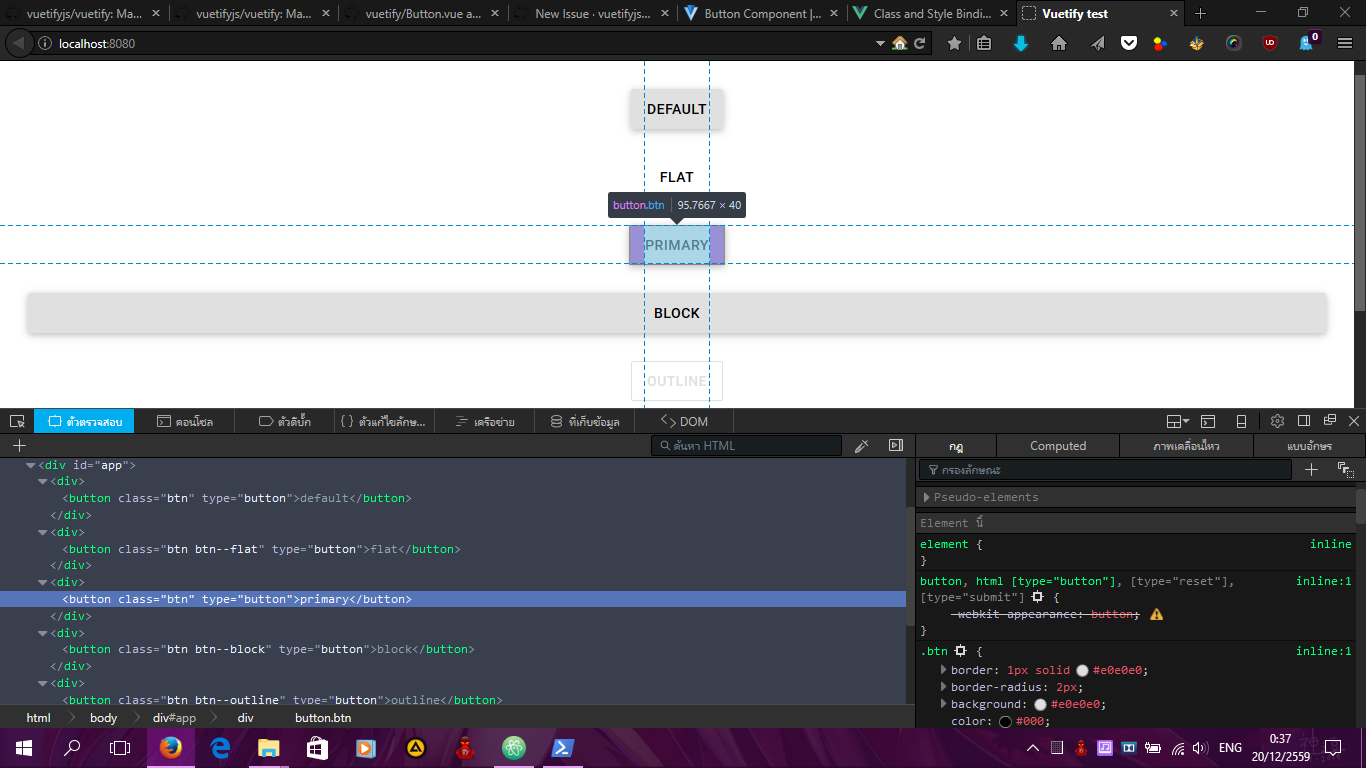Expand background property triangle
The height and width of the screenshot is (768, 1366).
coord(943,704)
